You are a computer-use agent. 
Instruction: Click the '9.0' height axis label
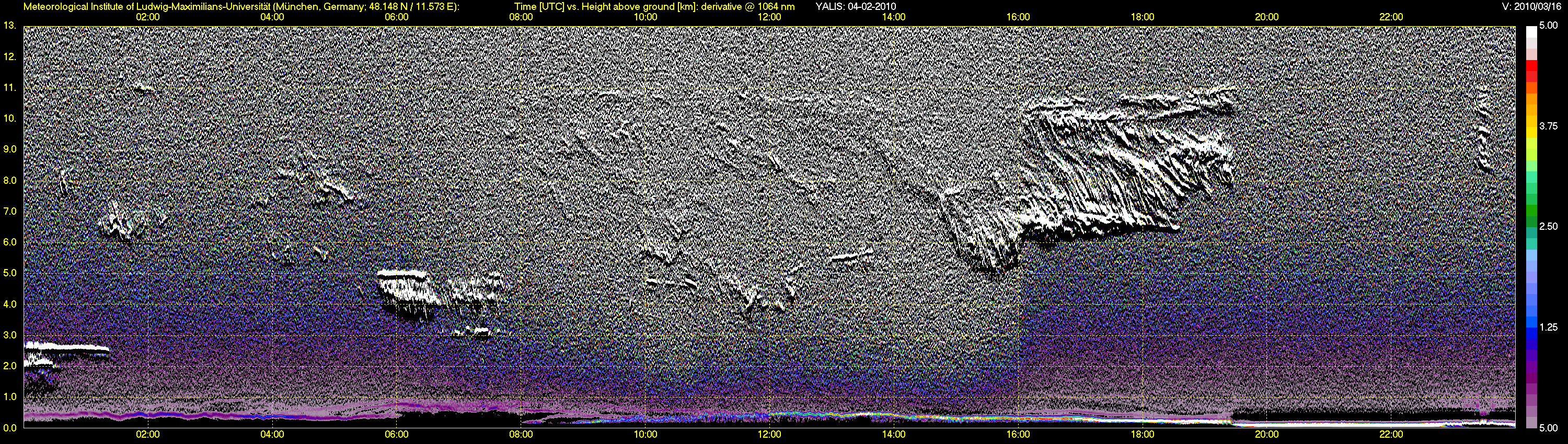pos(10,149)
